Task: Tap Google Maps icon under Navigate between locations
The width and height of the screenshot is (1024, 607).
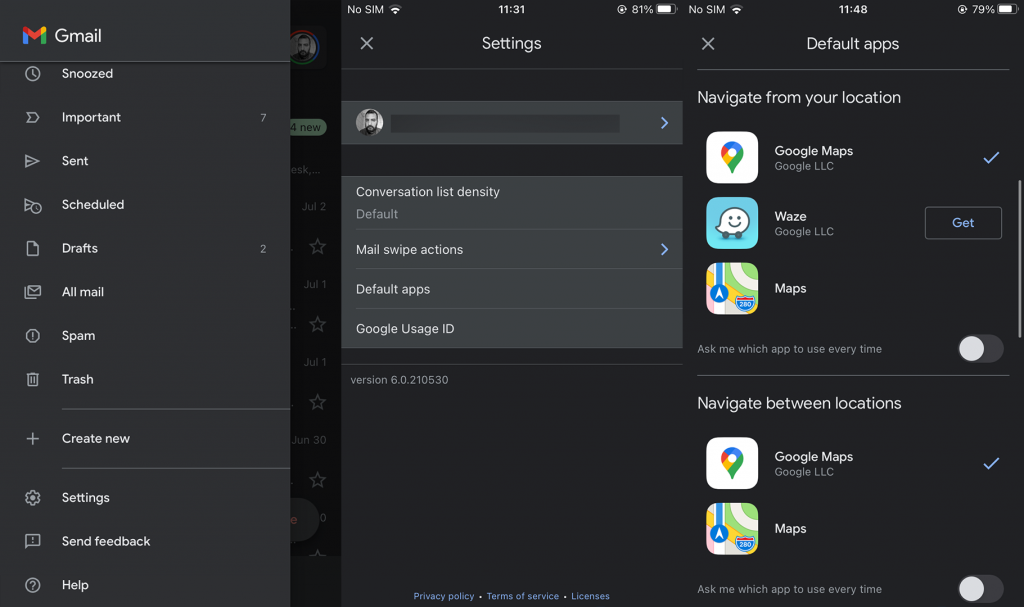Action: [732, 463]
